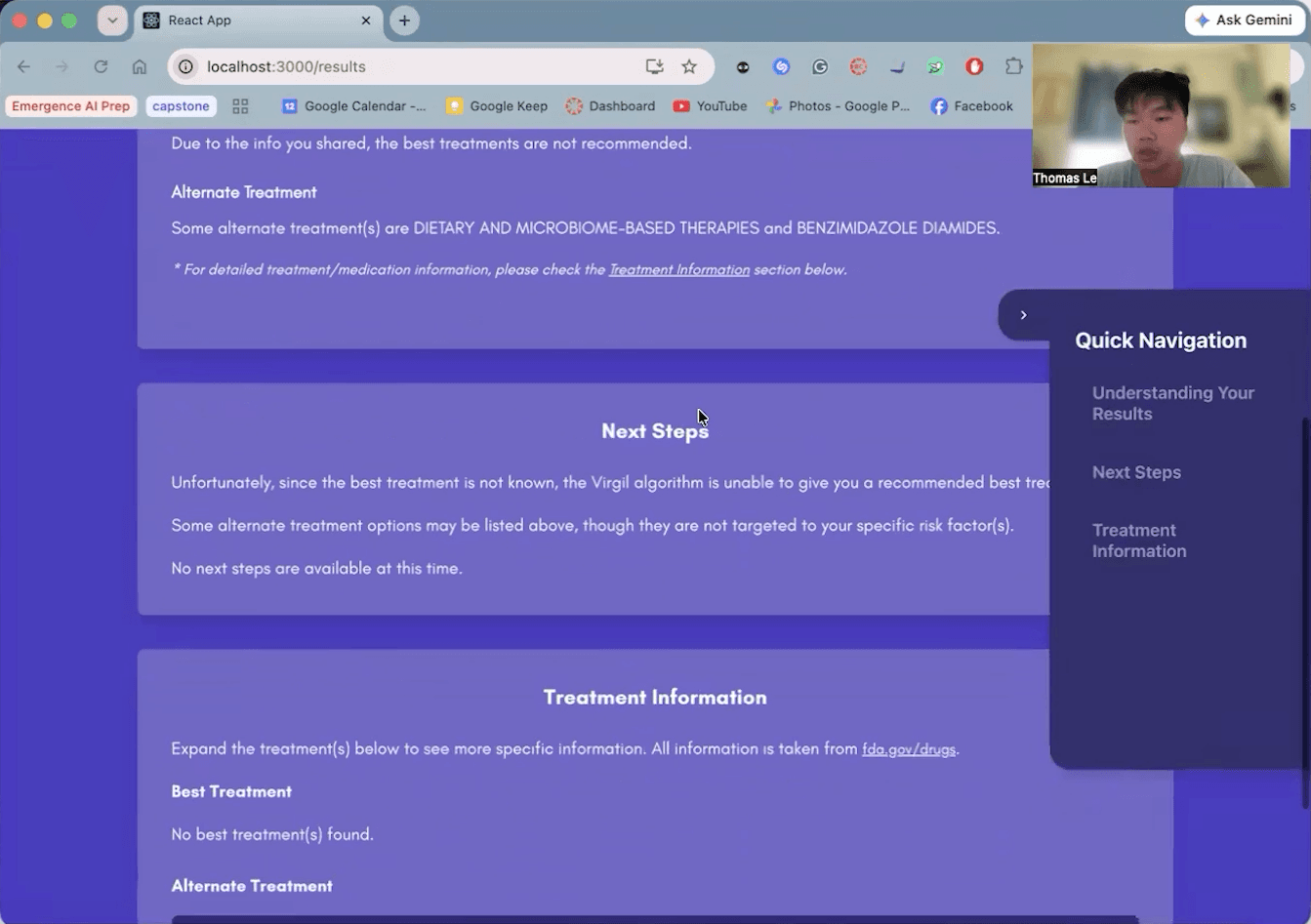This screenshot has height=924, width=1311.
Task: Click the Thomas Le video thumbnail
Action: pyautogui.click(x=1161, y=115)
